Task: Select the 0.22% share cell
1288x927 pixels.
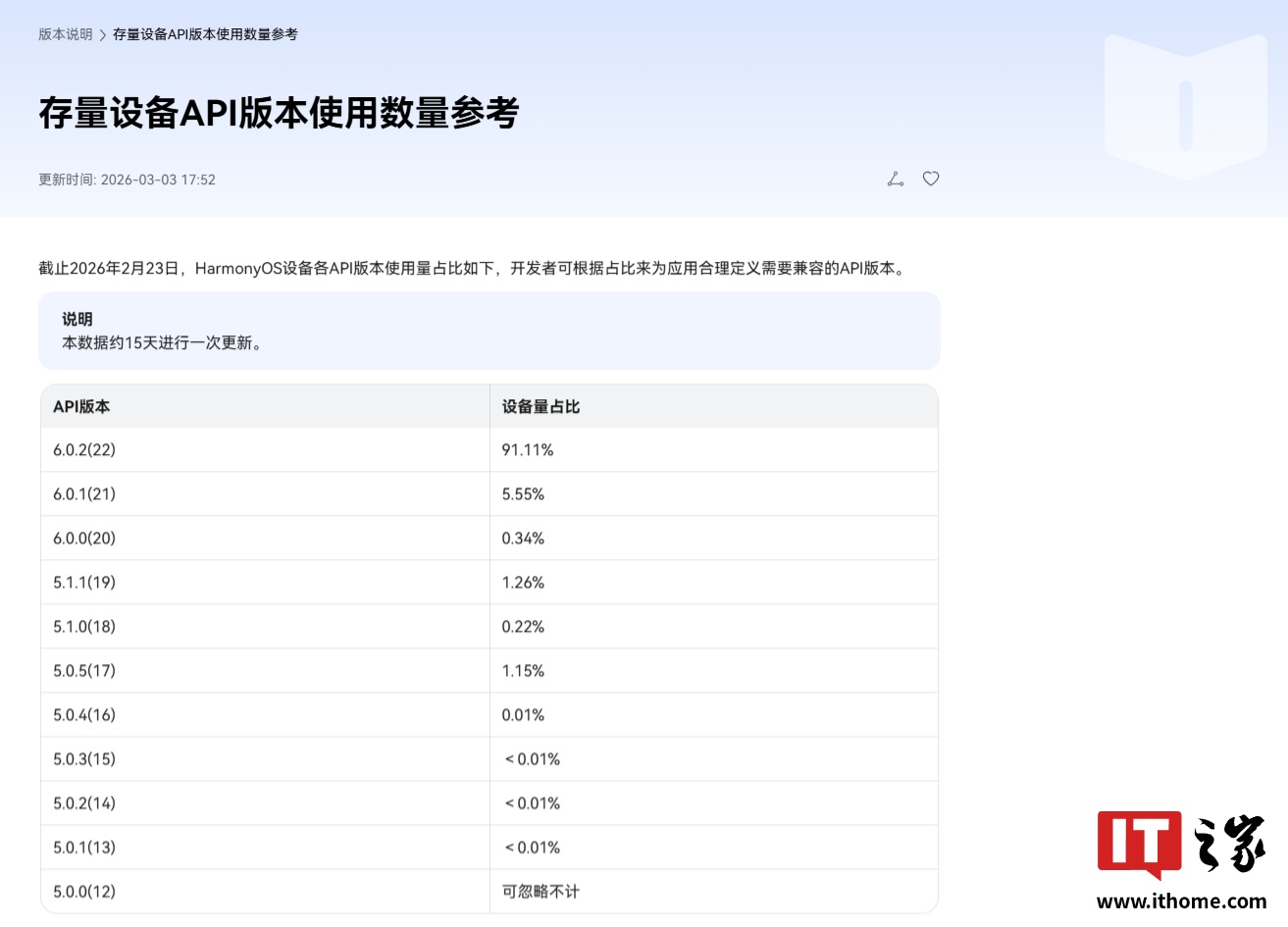Action: pyautogui.click(x=714, y=627)
